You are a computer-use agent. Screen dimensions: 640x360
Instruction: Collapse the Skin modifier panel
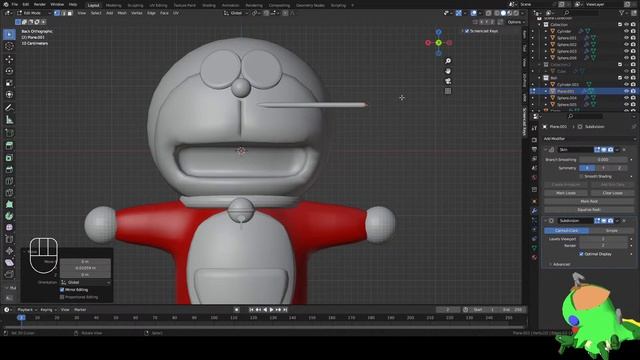[x=546, y=150]
